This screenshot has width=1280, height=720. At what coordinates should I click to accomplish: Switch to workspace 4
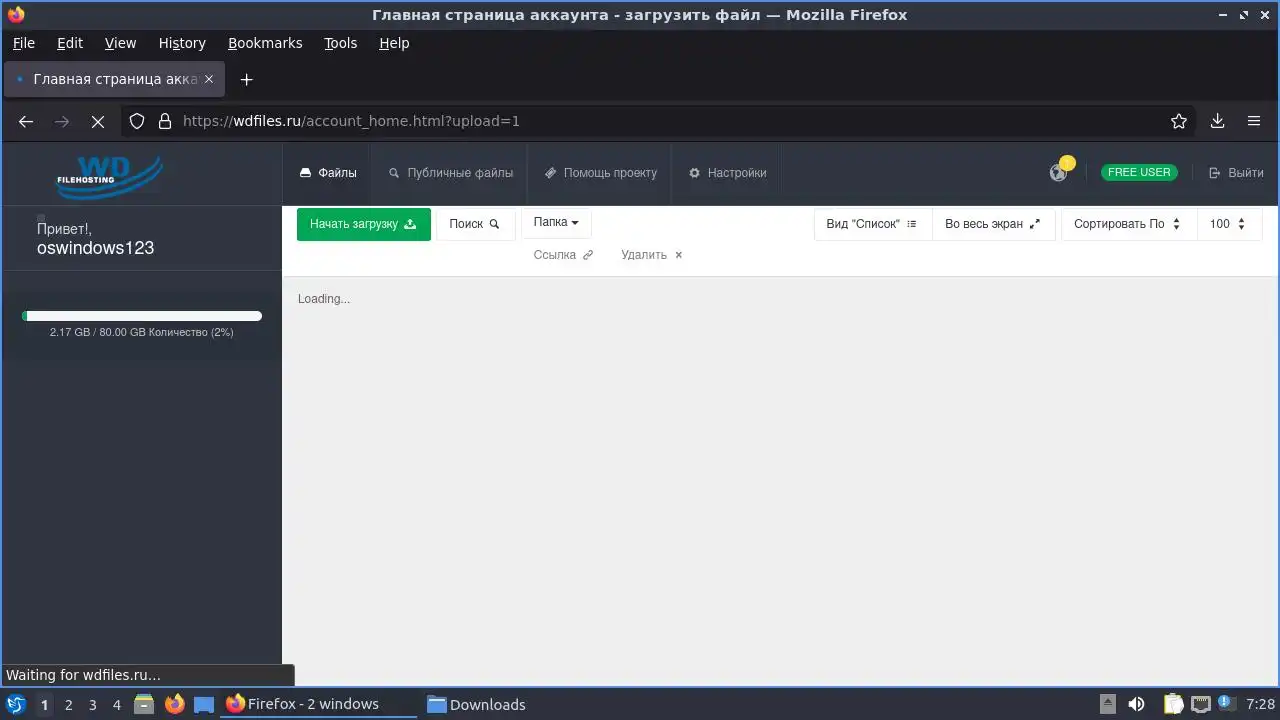coord(116,704)
